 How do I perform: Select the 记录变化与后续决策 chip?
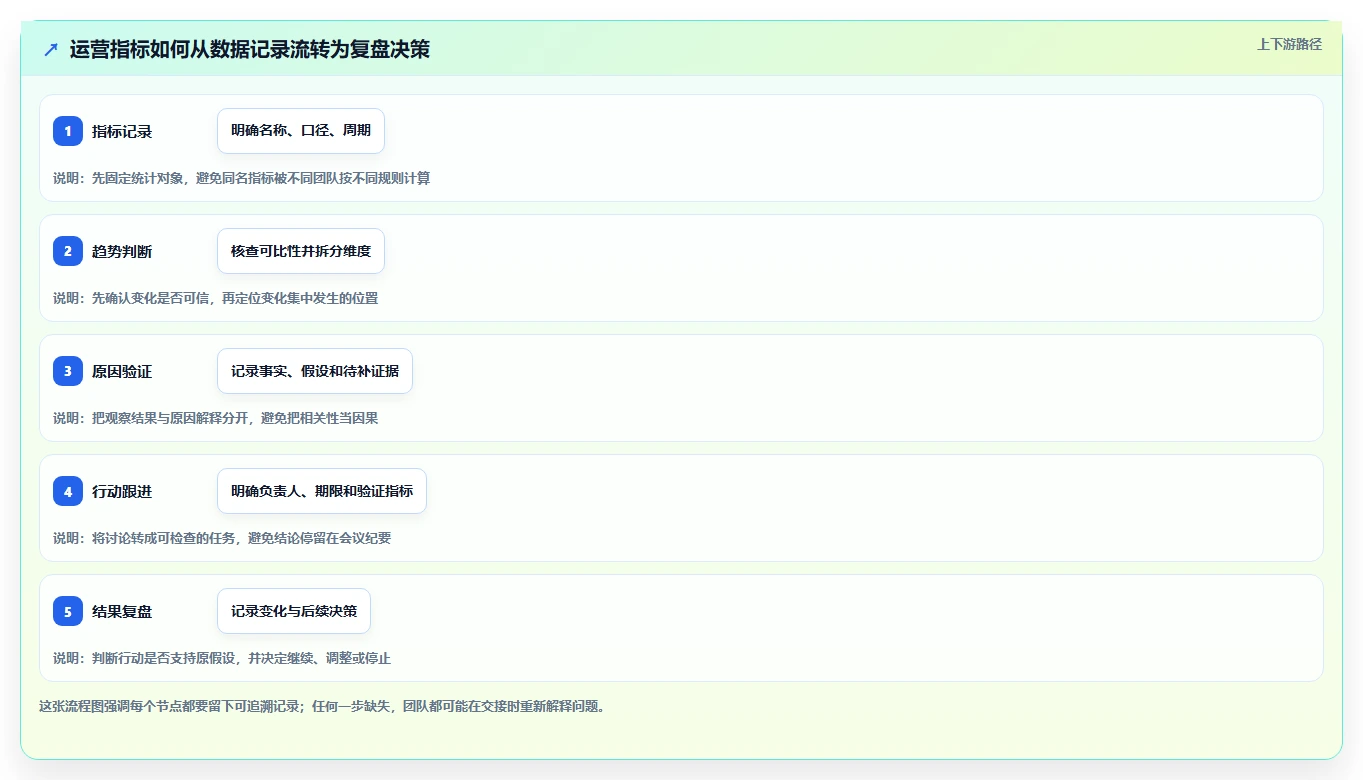pos(294,611)
